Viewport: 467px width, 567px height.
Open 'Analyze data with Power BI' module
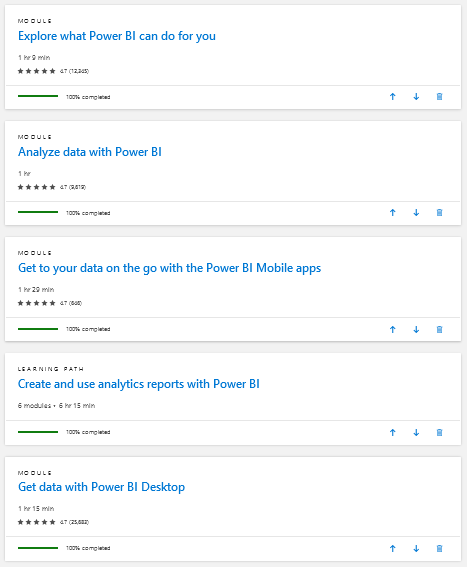(90, 152)
